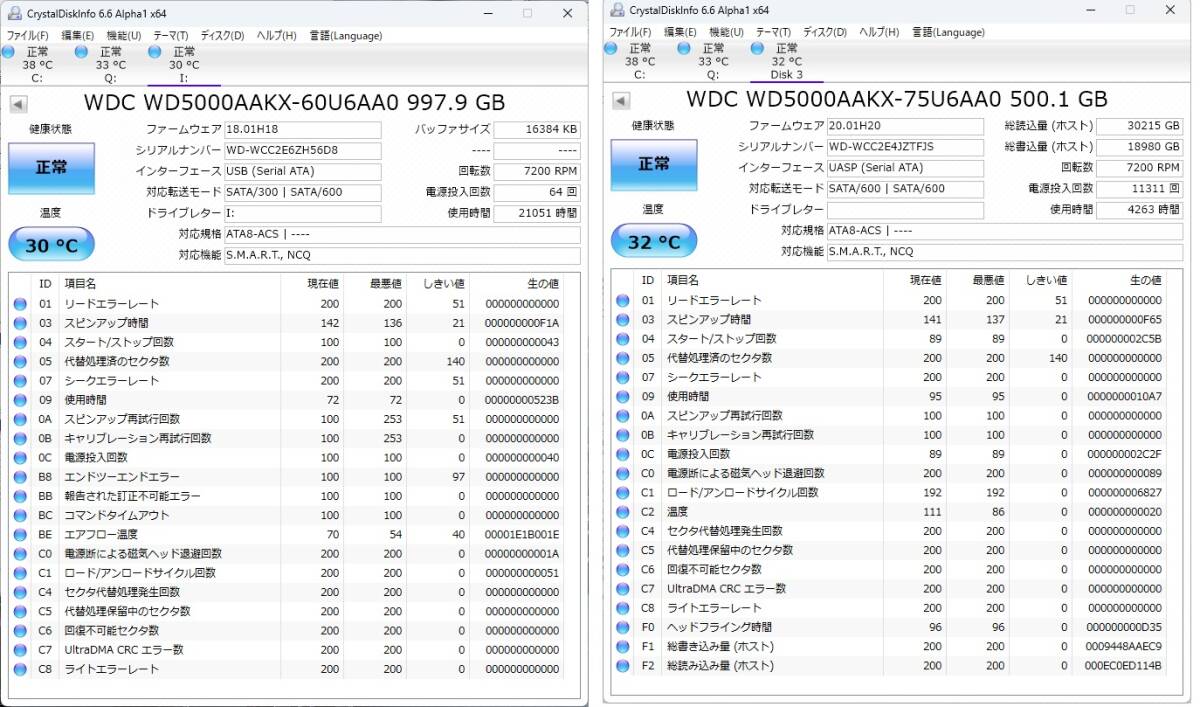Click blue status orb for リードエラーレート in left window
Image resolution: width=1200 pixels, height=707 pixels.
tap(20, 304)
